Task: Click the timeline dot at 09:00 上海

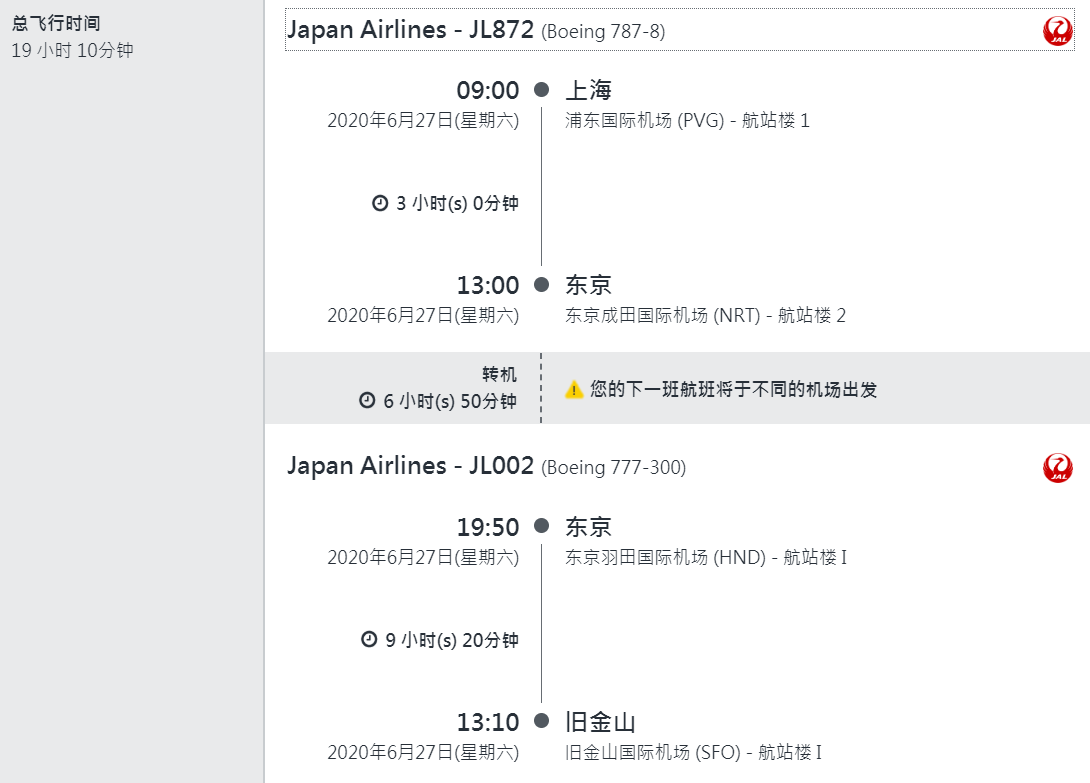Action: pos(542,90)
